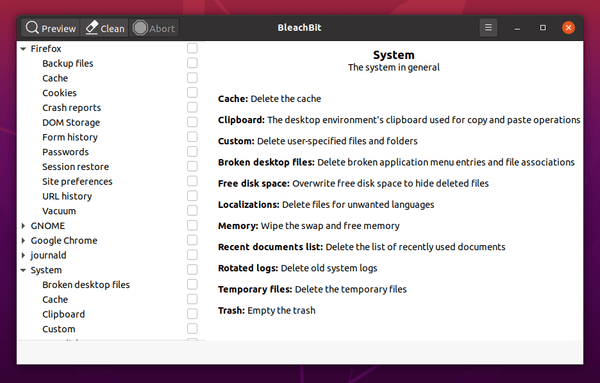Expand the journald group
The image size is (600, 383).
[x=23, y=255]
